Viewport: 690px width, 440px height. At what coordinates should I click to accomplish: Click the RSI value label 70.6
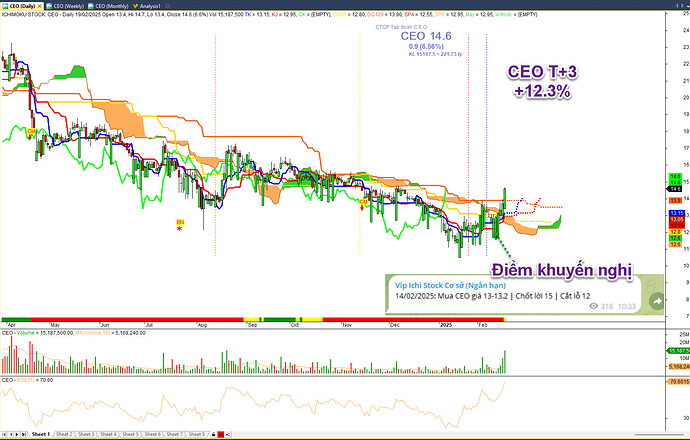coord(679,381)
